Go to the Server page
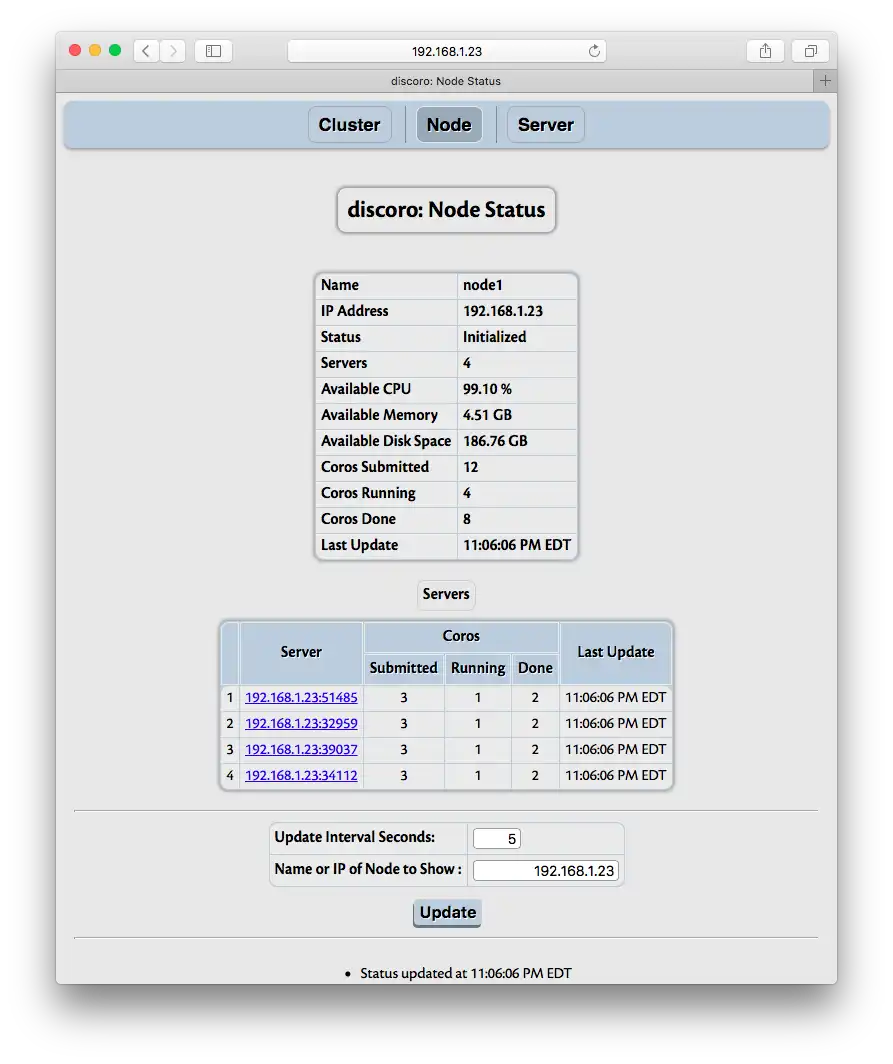This screenshot has width=893, height=1064. 546,125
